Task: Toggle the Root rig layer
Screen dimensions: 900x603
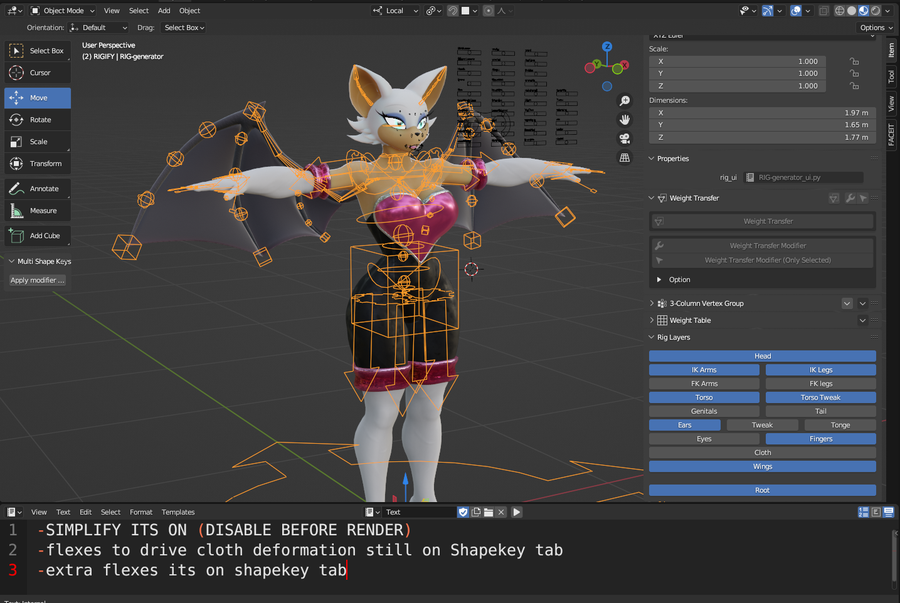Action: click(x=762, y=490)
